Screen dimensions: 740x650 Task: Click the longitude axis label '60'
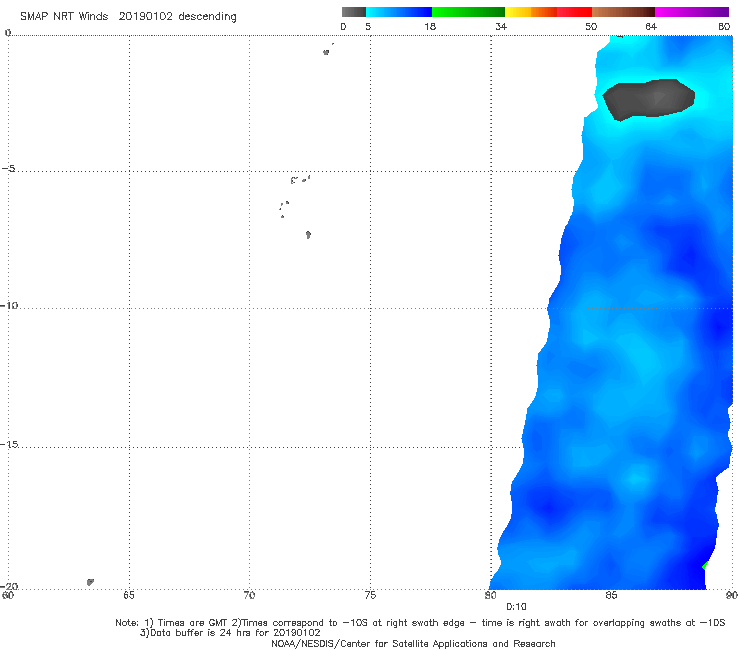tap(8, 595)
